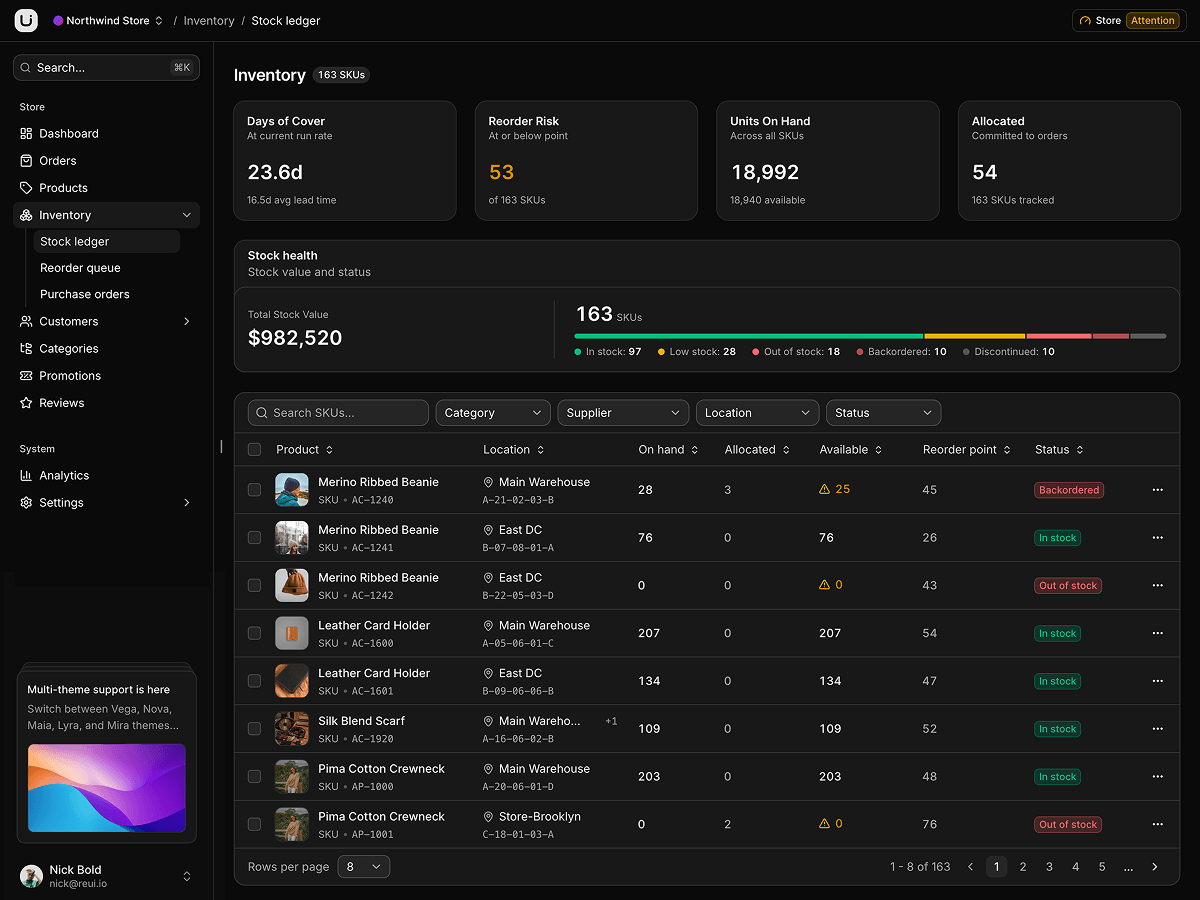Viewport: 1200px width, 900px height.
Task: Open row actions menu for AC-1240
Action: [x=1158, y=490]
